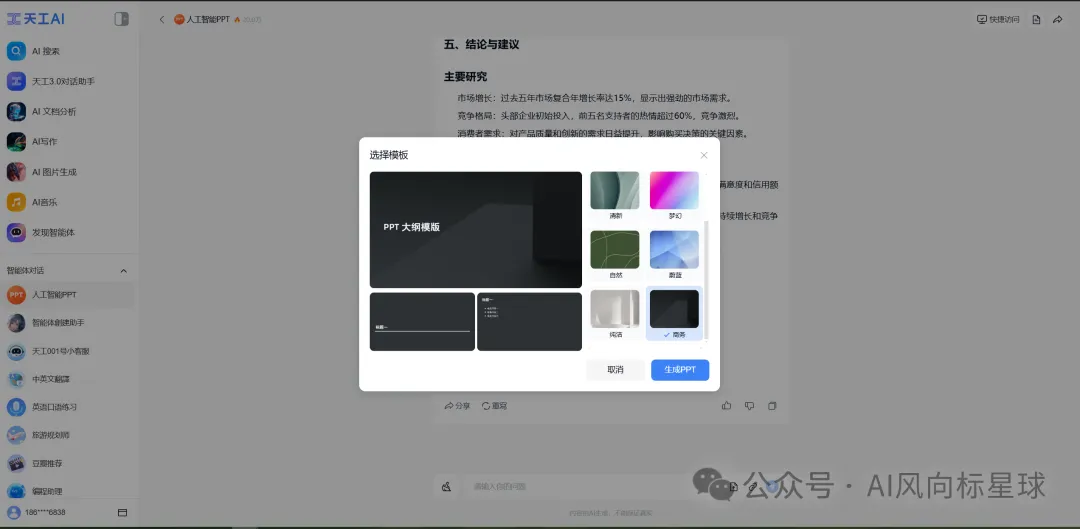Click 重写 to regenerate the response

point(495,406)
